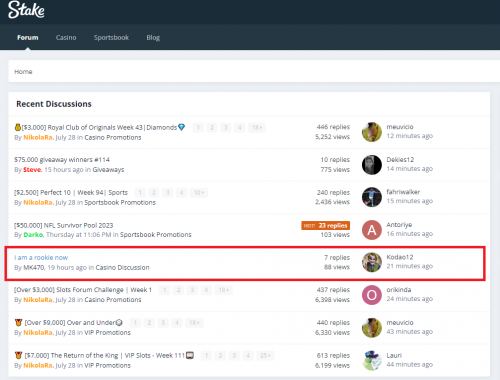Screen dimensions: 500x380
Task: Click meuvicio username in Royal Club row
Action: [x=400, y=127]
